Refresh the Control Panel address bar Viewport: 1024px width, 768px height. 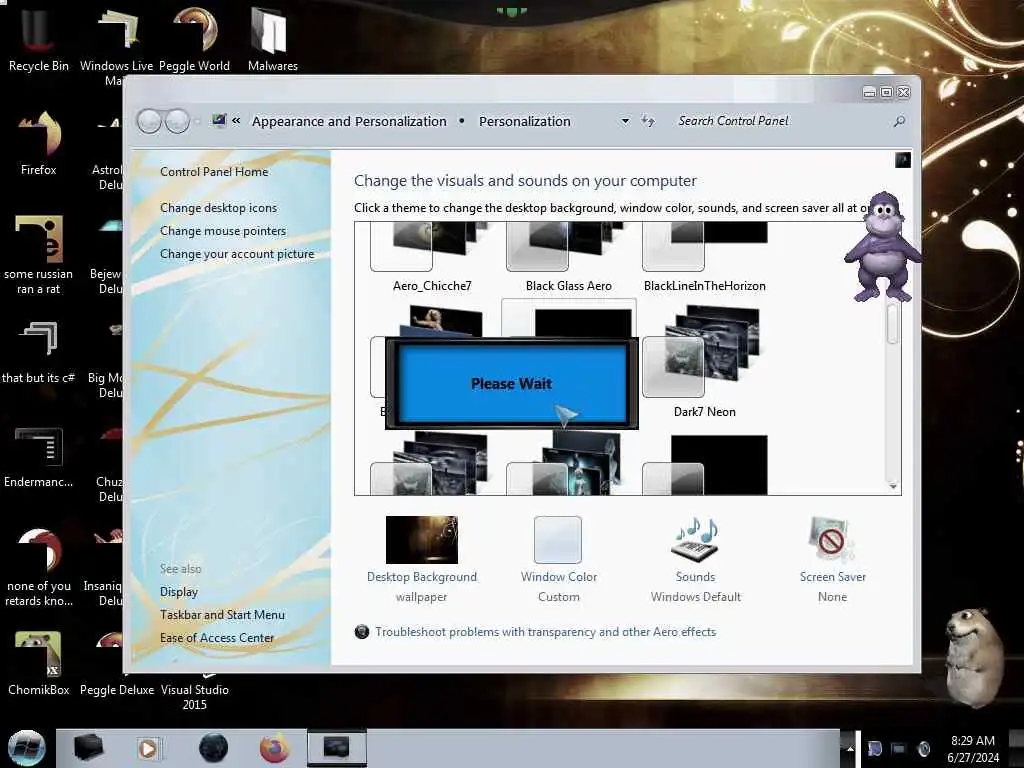click(648, 121)
